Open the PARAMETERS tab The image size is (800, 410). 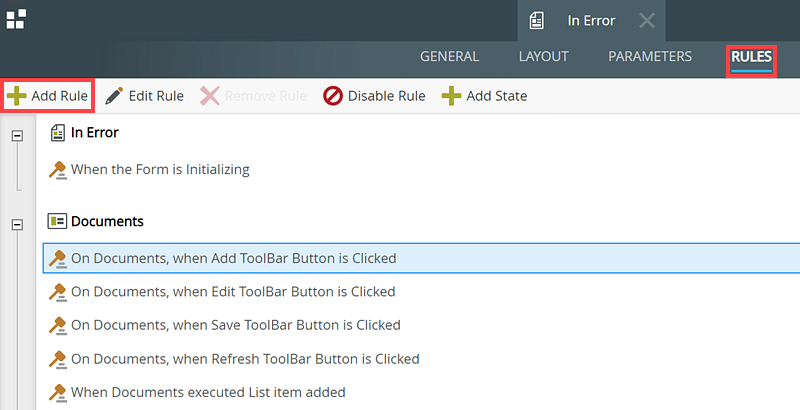point(650,57)
